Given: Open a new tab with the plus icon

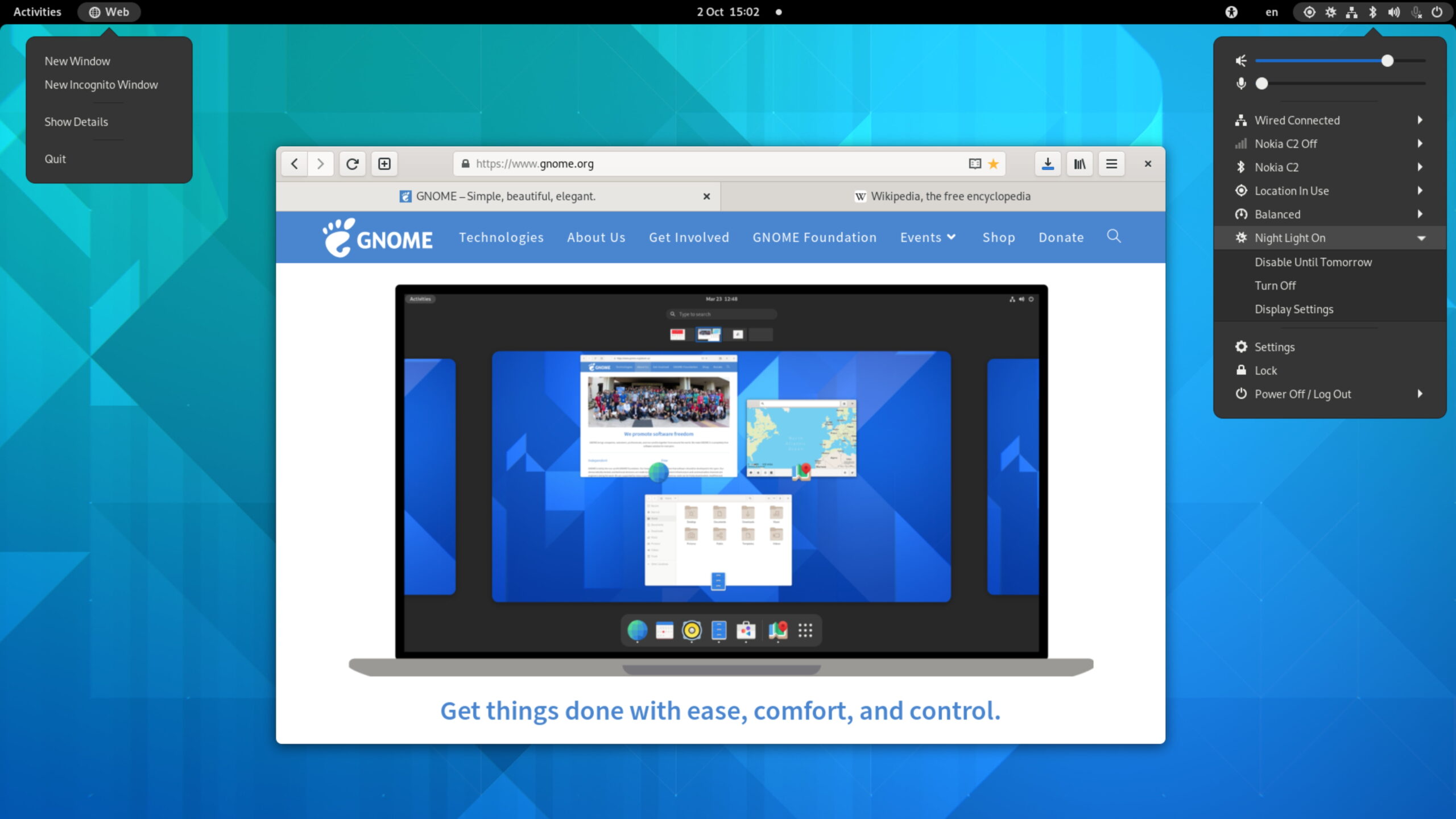Looking at the screenshot, I should coord(384,164).
